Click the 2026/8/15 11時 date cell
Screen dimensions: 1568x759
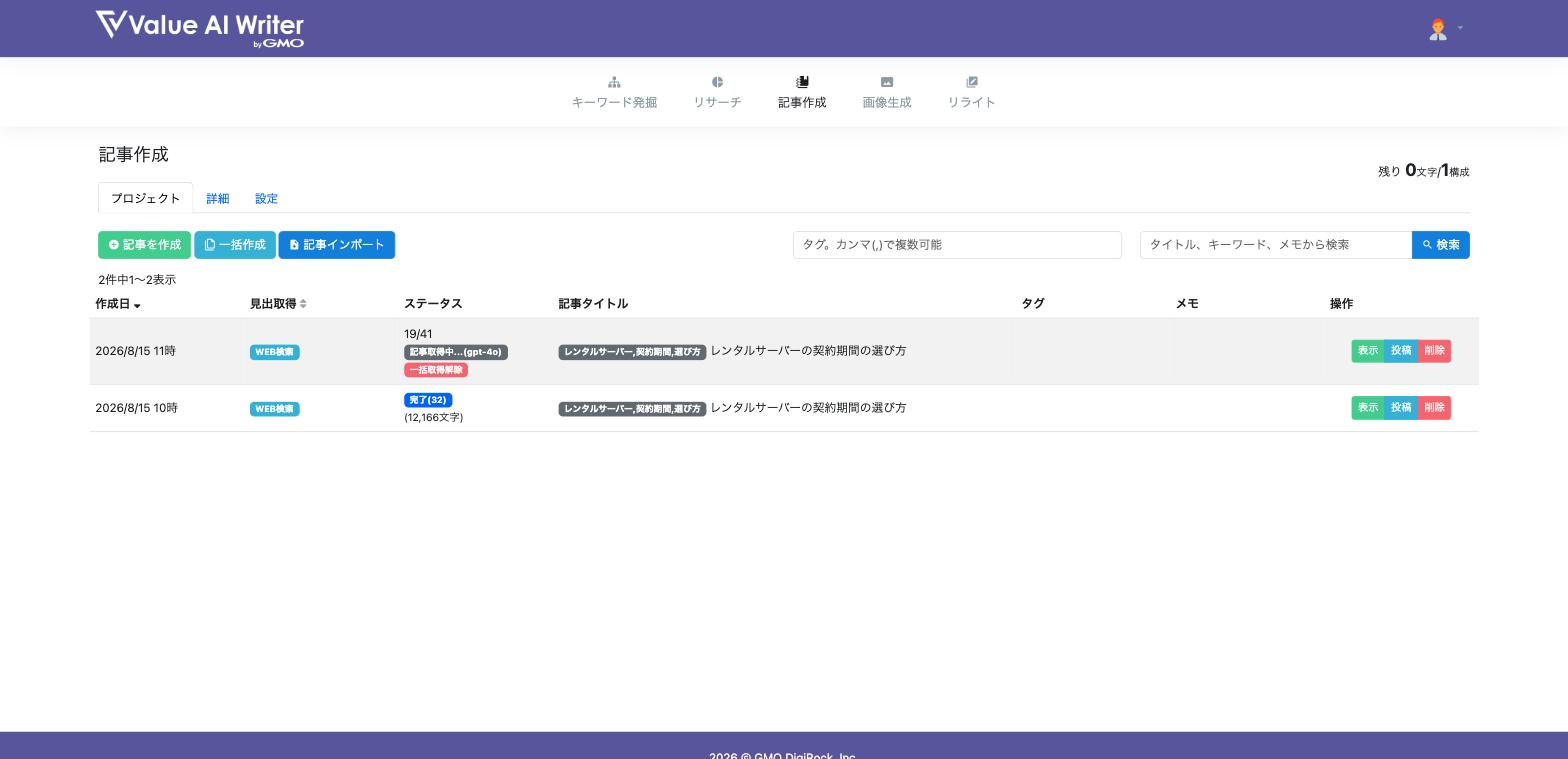pos(136,351)
